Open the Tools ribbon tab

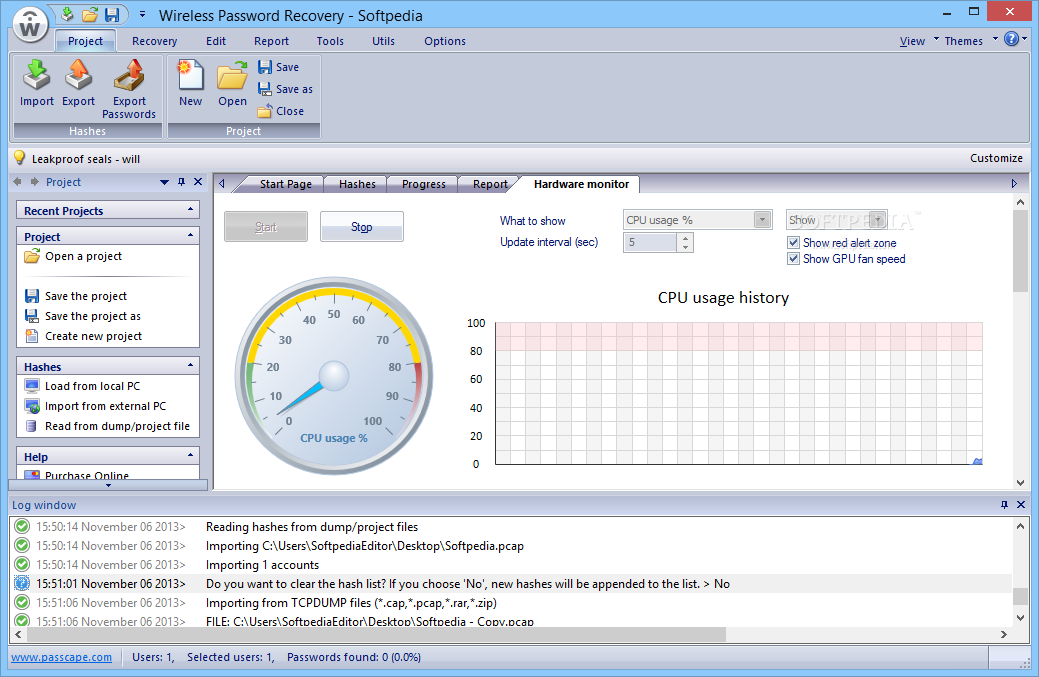(x=330, y=41)
